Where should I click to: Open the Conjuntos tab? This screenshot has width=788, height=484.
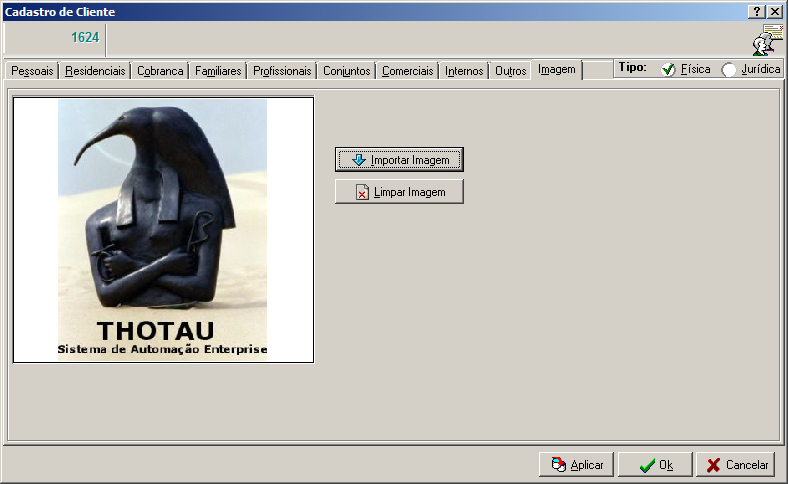(347, 71)
